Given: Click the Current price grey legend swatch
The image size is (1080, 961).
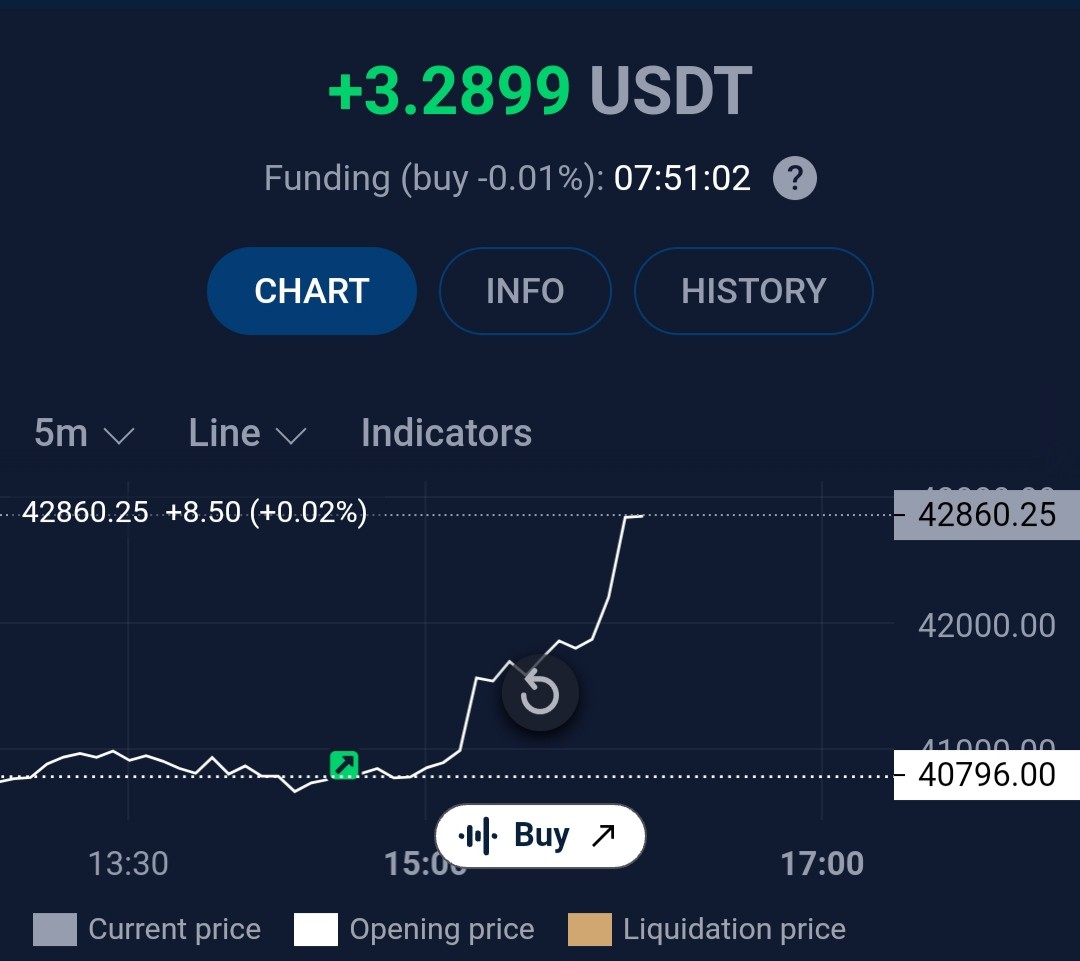Looking at the screenshot, I should pos(55,929).
